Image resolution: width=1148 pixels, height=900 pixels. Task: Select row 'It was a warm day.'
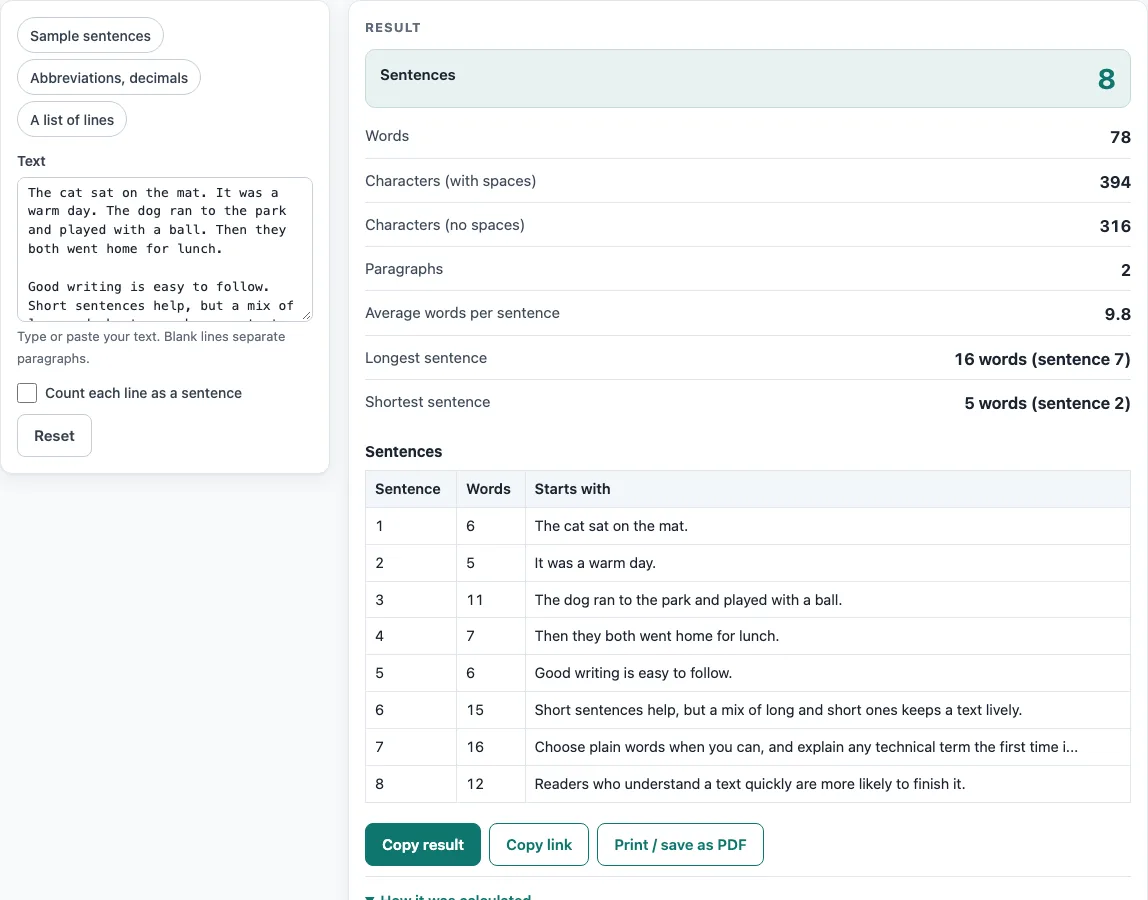[x=748, y=562]
